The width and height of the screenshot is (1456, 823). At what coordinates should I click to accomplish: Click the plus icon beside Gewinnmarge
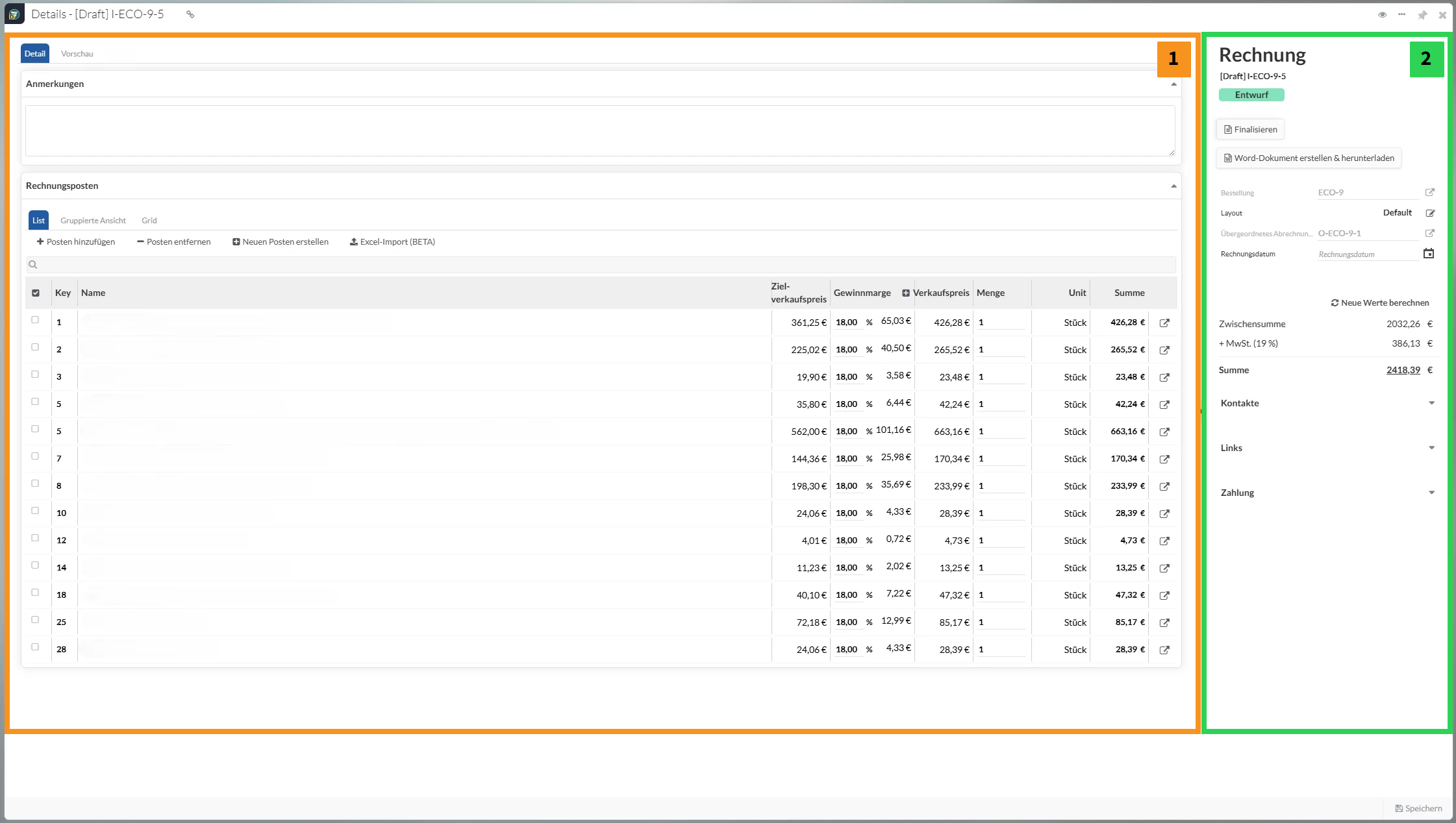click(905, 293)
